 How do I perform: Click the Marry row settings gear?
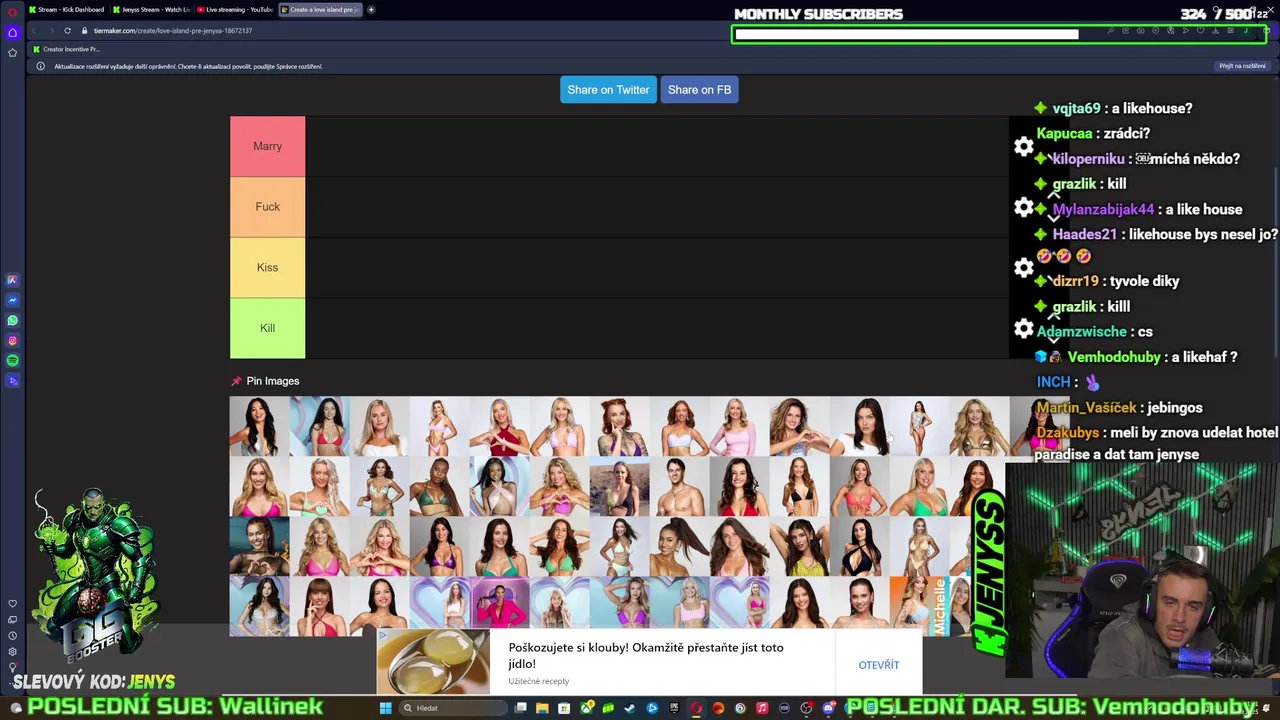[1023, 147]
